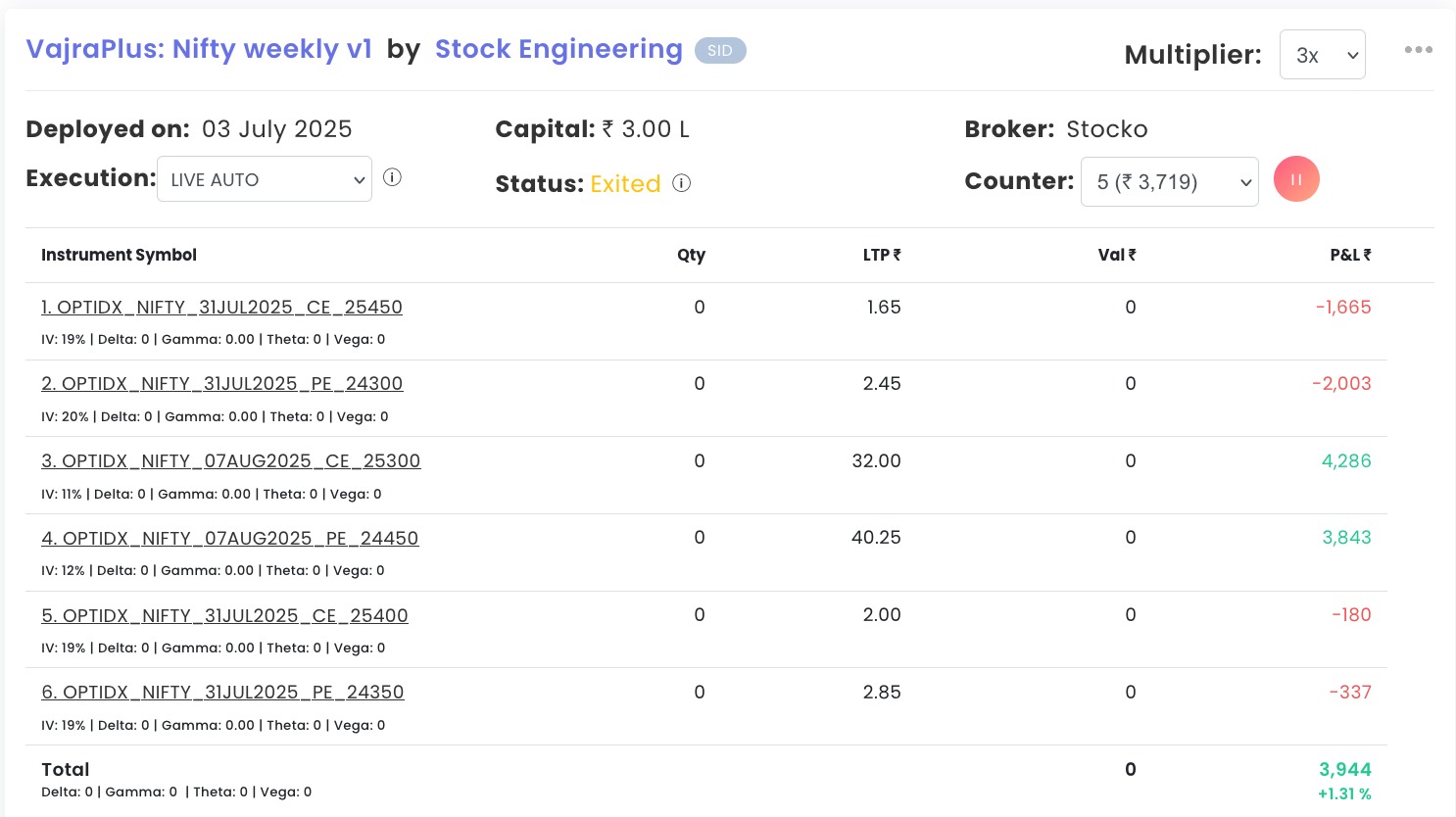Viewport: 1456px width, 817px height.
Task: Open the three-dots more options menu
Action: [x=1418, y=50]
